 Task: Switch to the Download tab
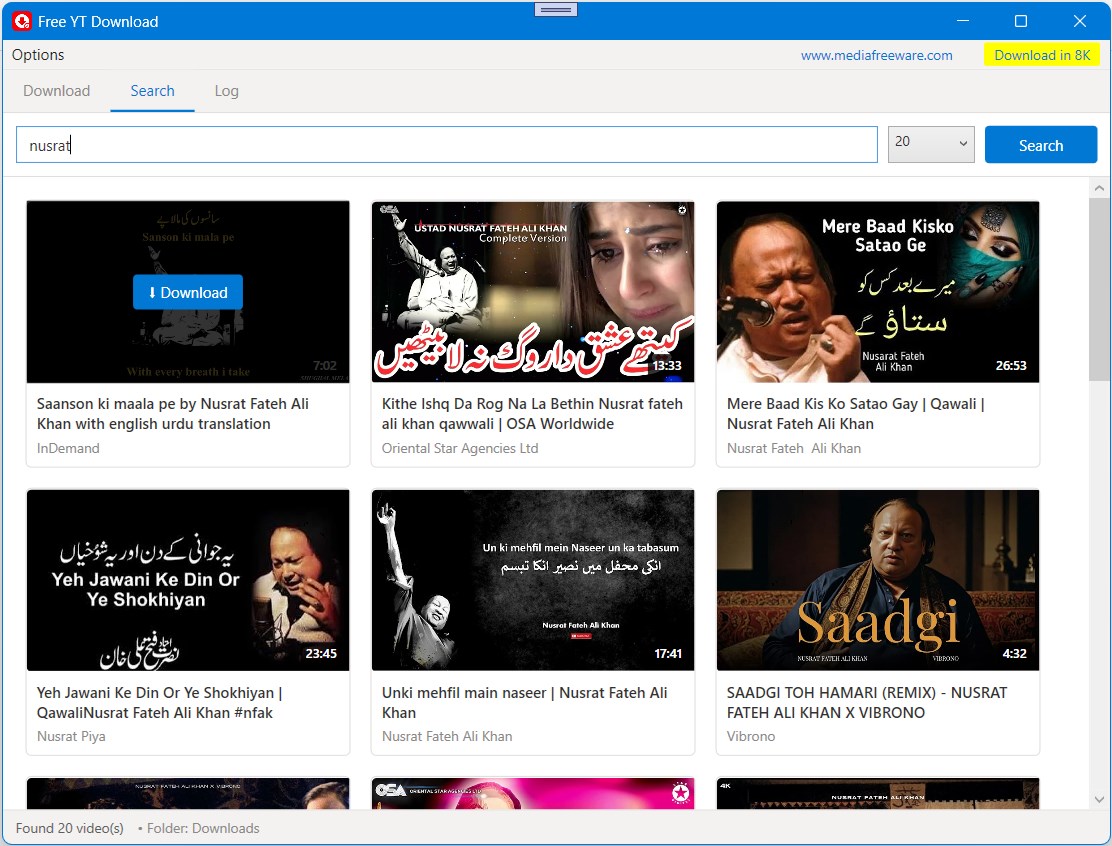[x=56, y=90]
